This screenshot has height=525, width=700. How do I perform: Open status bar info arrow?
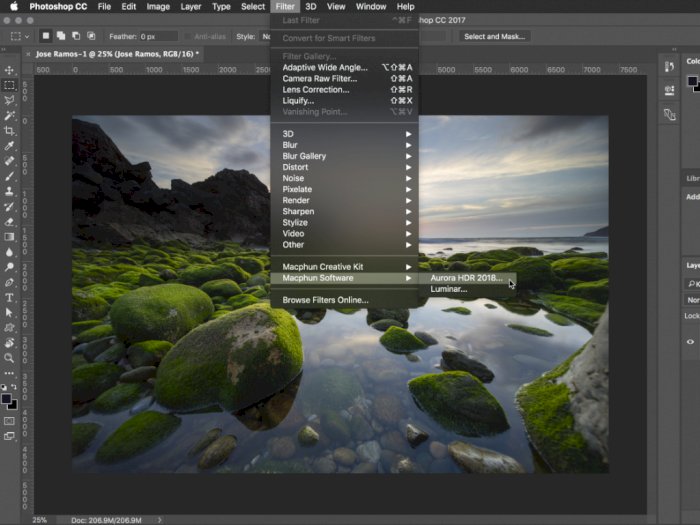160,520
